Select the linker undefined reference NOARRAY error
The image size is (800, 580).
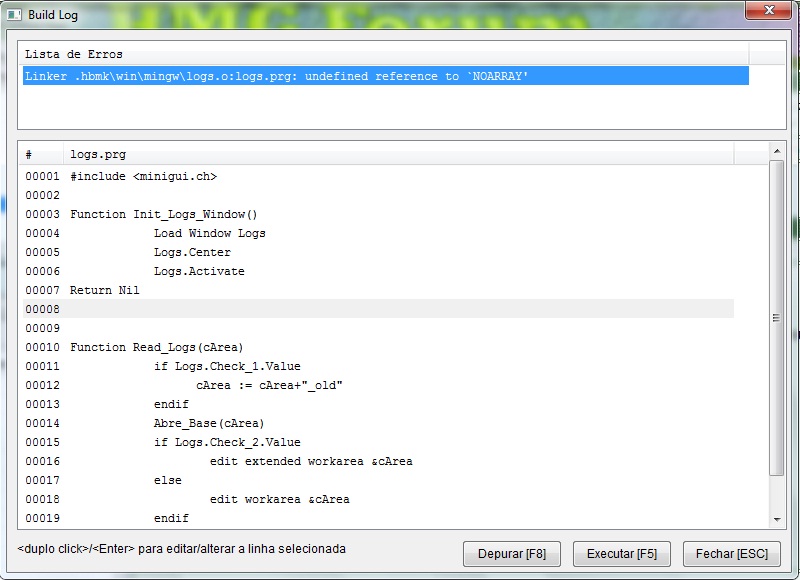click(x=385, y=76)
